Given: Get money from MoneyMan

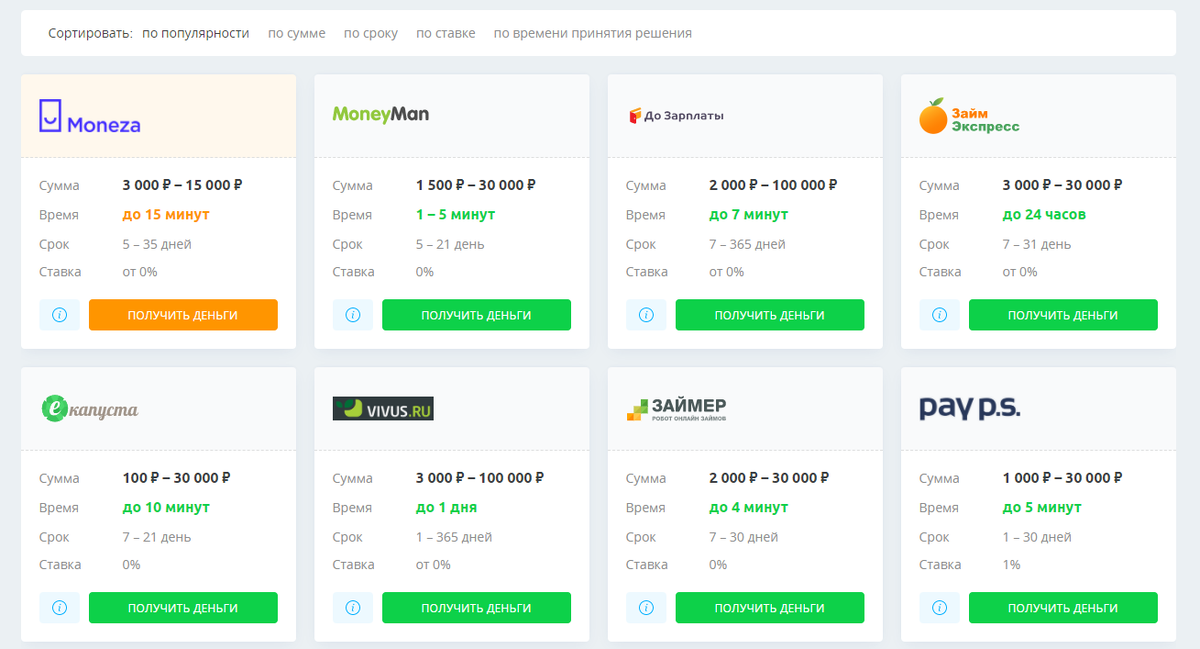Looking at the screenshot, I should (476, 315).
